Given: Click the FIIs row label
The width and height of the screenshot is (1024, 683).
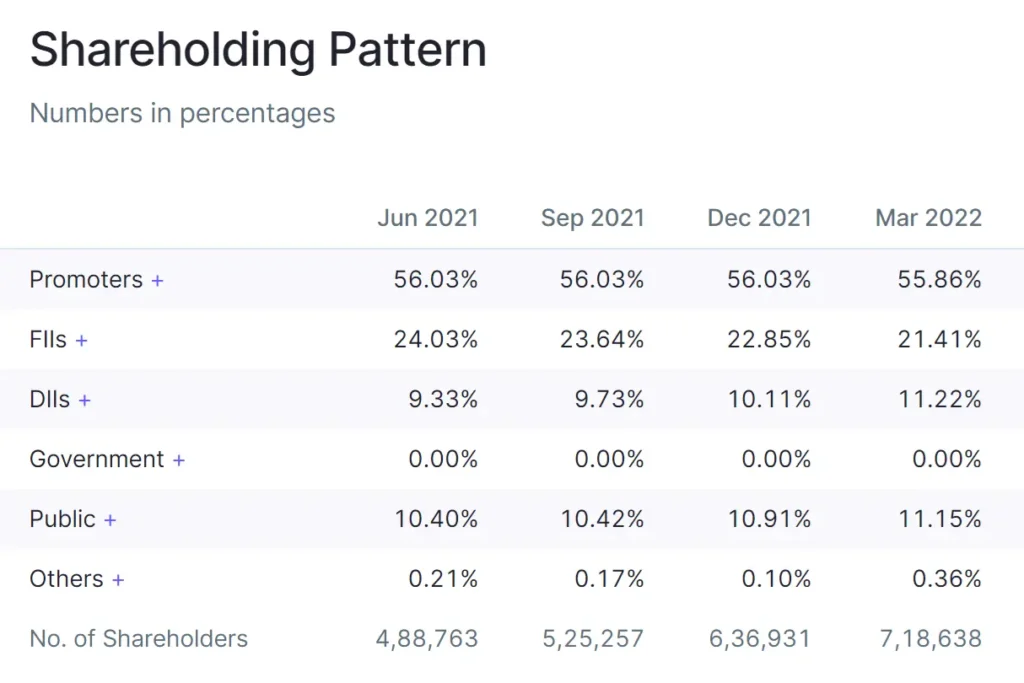Looking at the screenshot, I should tap(48, 340).
